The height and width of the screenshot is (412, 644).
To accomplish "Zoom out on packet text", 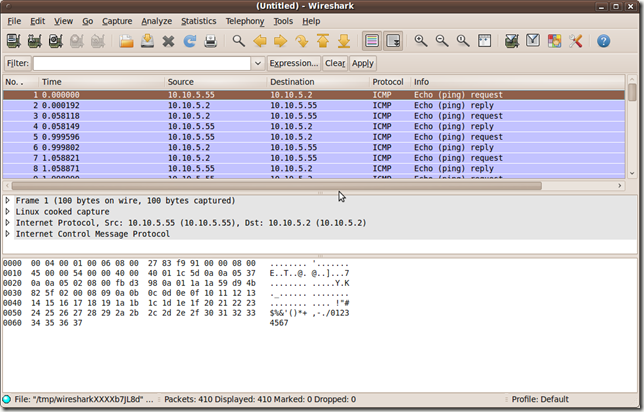I will [x=442, y=41].
